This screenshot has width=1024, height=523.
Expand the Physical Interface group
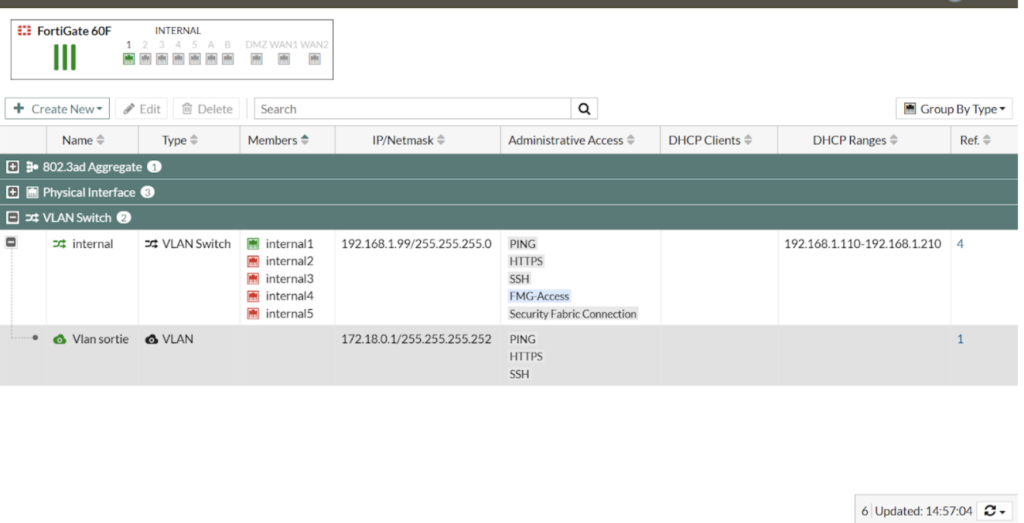tap(13, 192)
